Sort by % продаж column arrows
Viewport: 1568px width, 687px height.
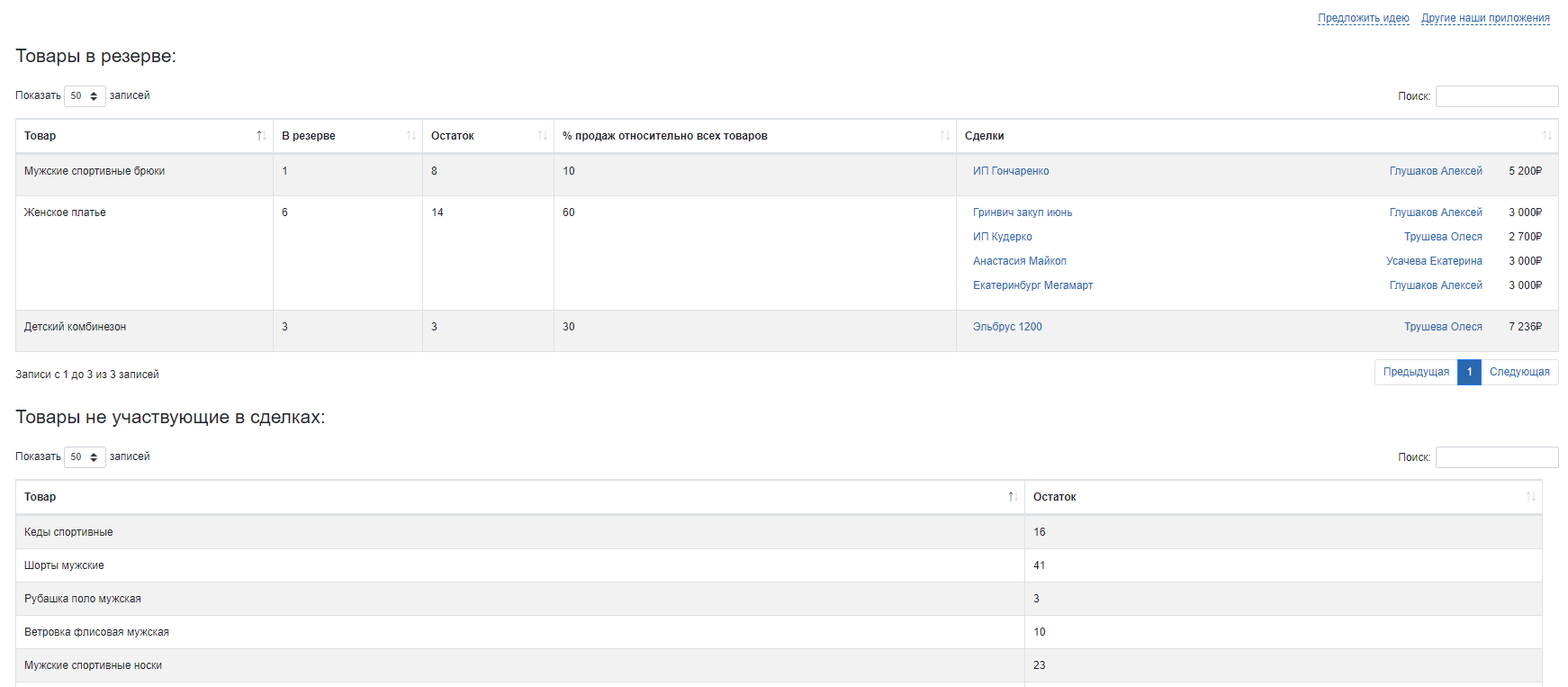pyautogui.click(x=944, y=136)
